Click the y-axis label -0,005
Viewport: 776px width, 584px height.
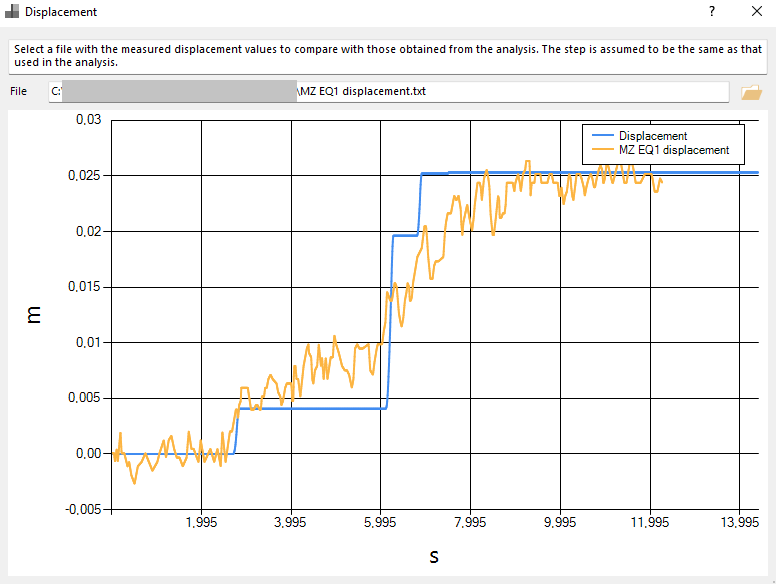click(x=83, y=509)
